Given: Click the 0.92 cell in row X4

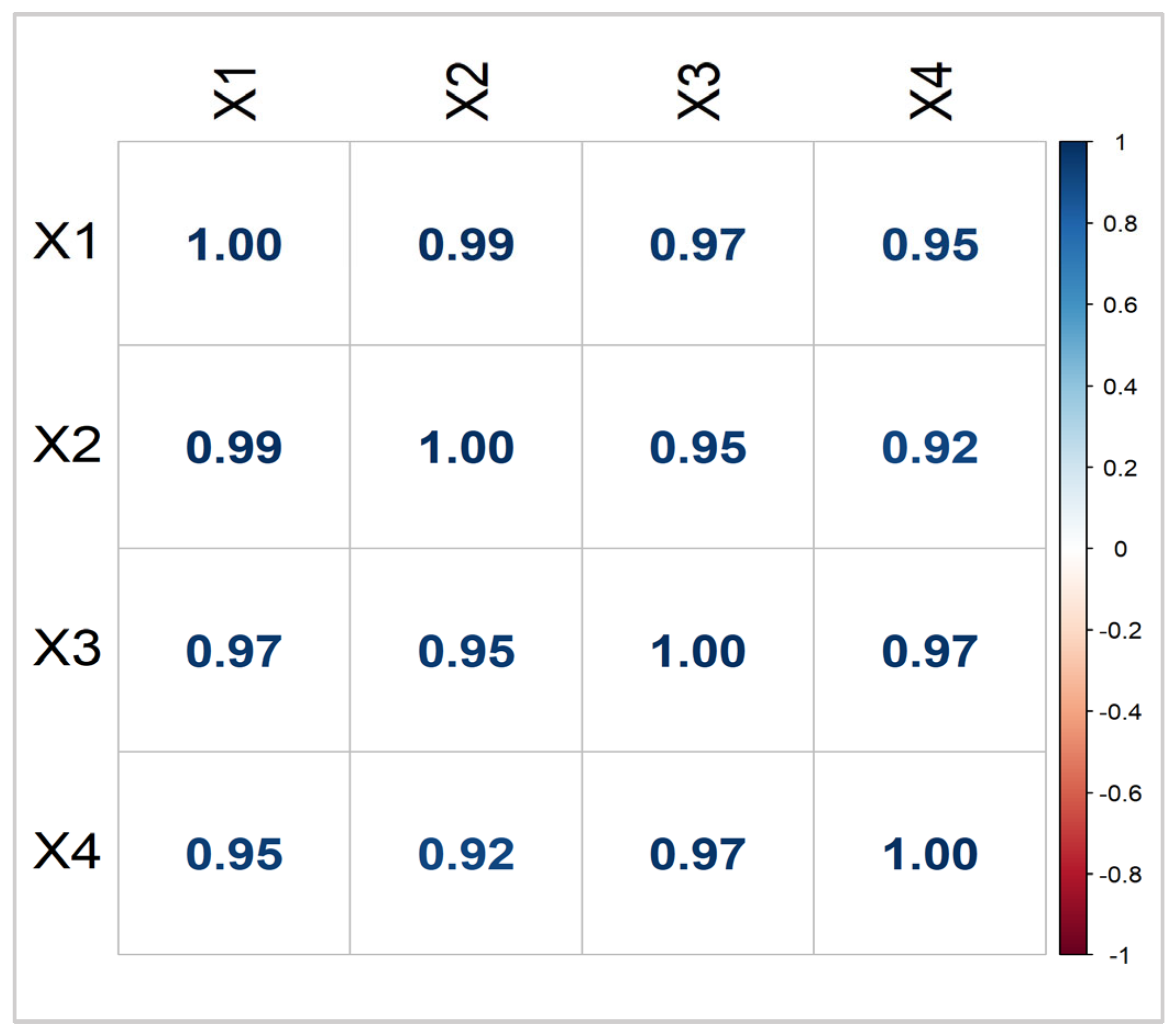Looking at the screenshot, I should [x=466, y=854].
